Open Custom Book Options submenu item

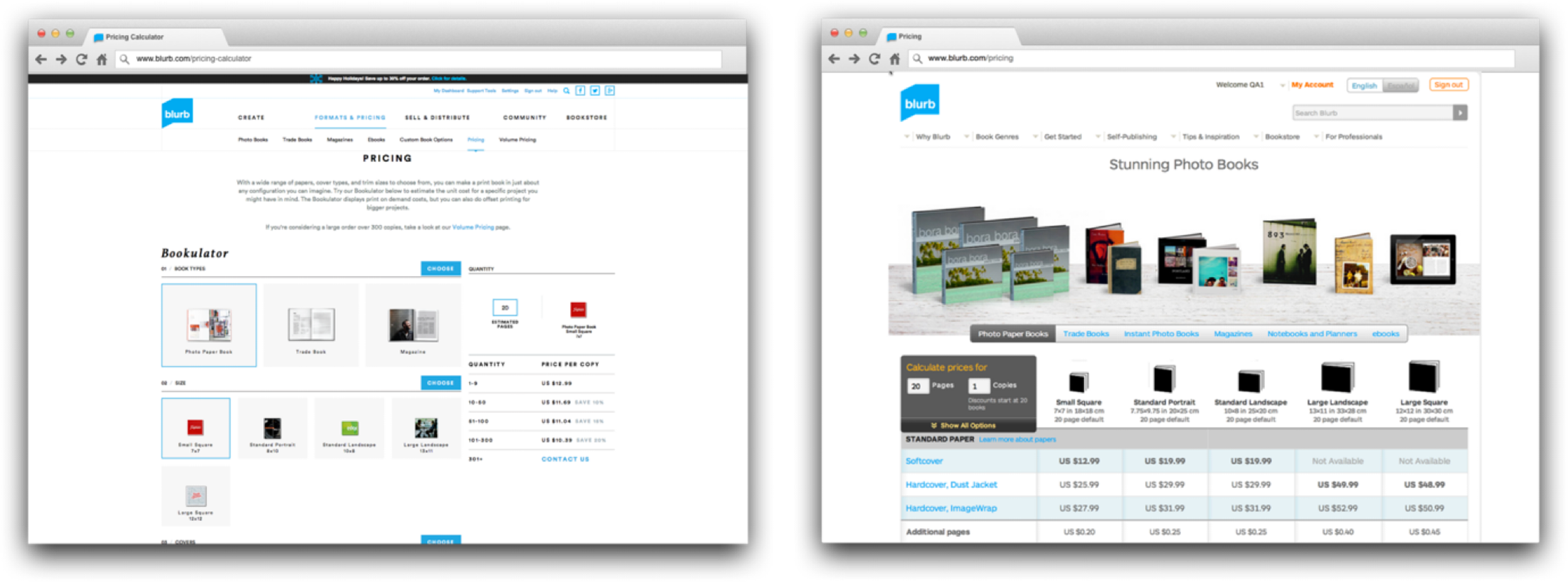click(426, 140)
